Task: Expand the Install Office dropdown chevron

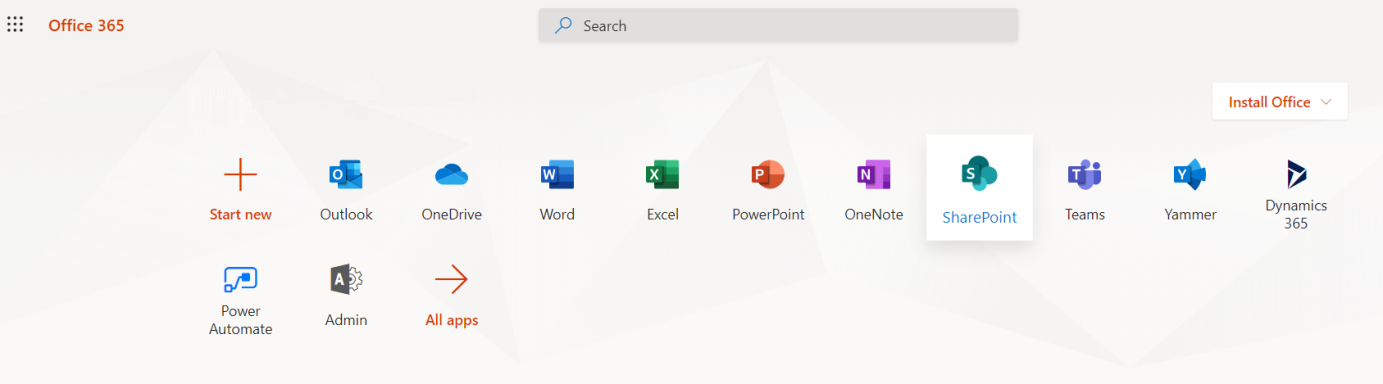Action: [1326, 102]
